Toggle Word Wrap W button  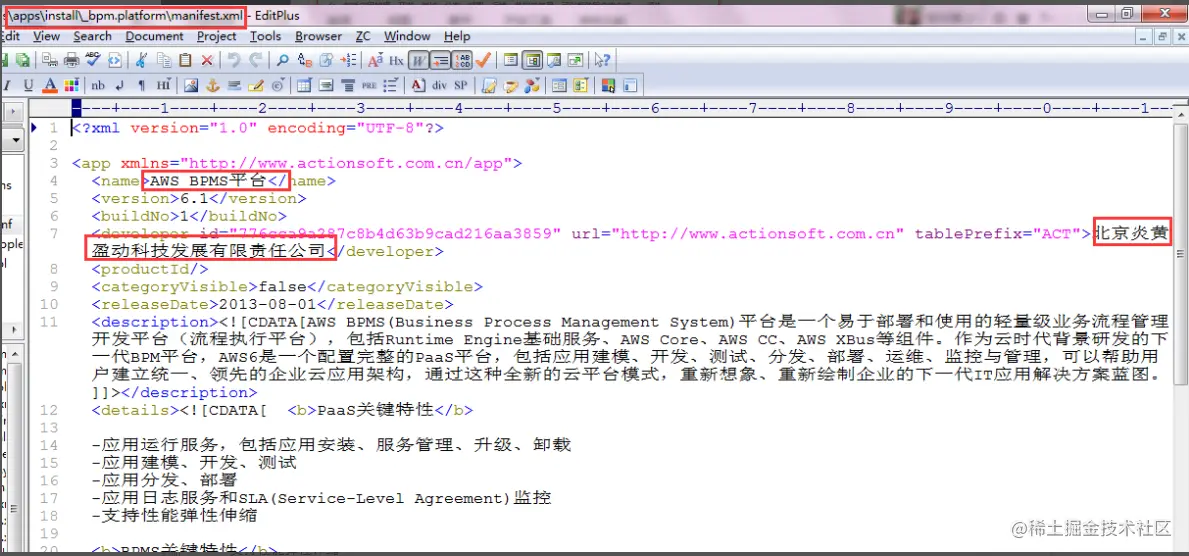pyautogui.click(x=419, y=61)
